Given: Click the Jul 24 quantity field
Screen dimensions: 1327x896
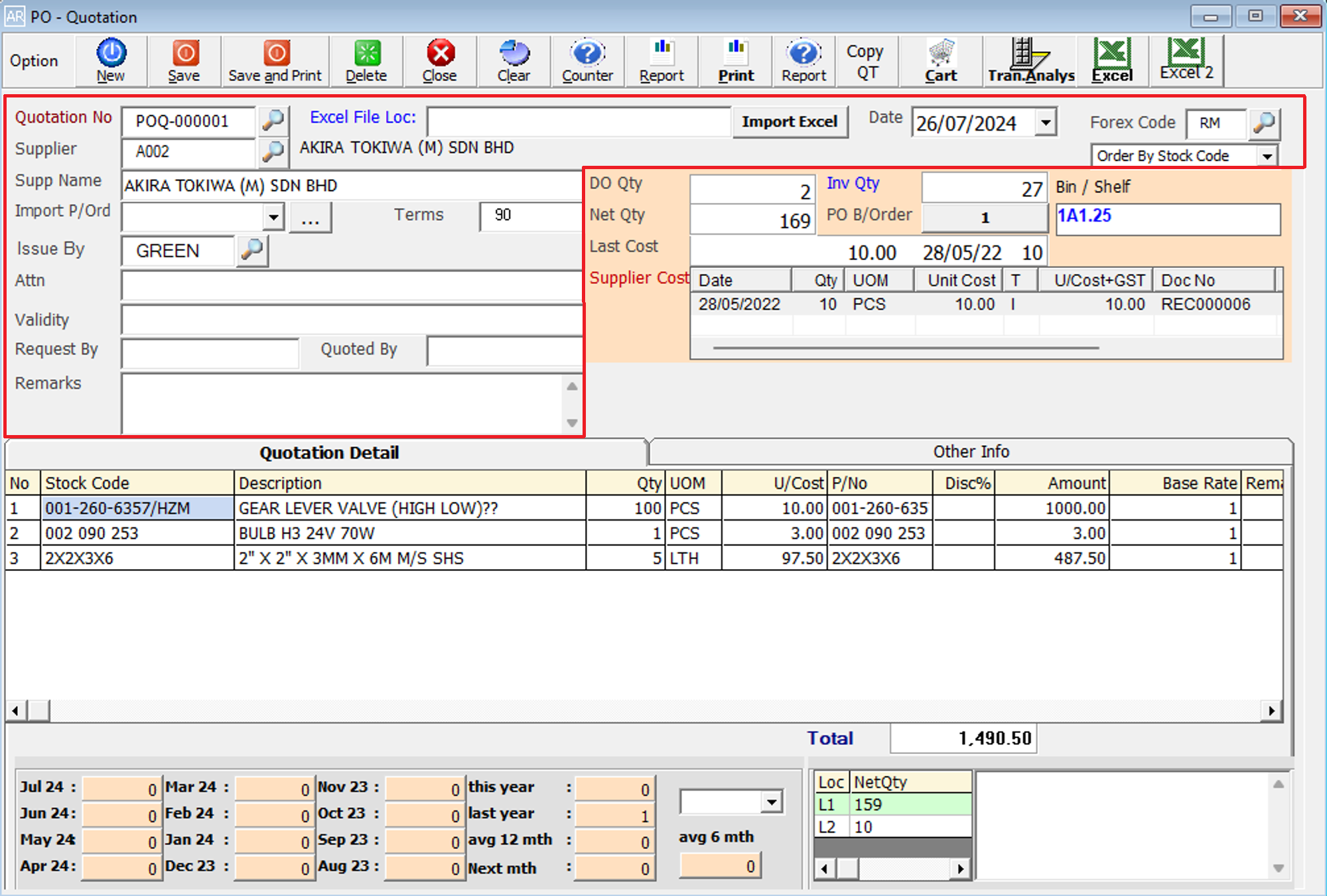Looking at the screenshot, I should tap(121, 789).
